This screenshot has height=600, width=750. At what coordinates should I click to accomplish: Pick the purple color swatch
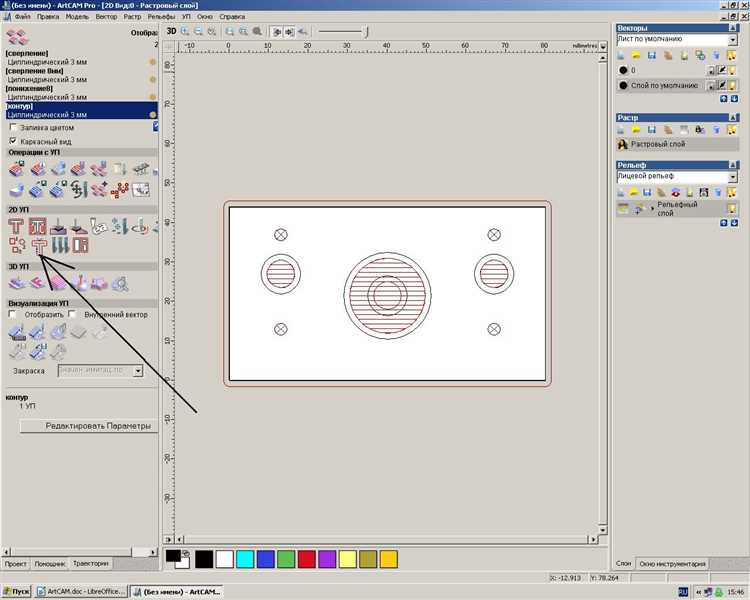(327, 559)
